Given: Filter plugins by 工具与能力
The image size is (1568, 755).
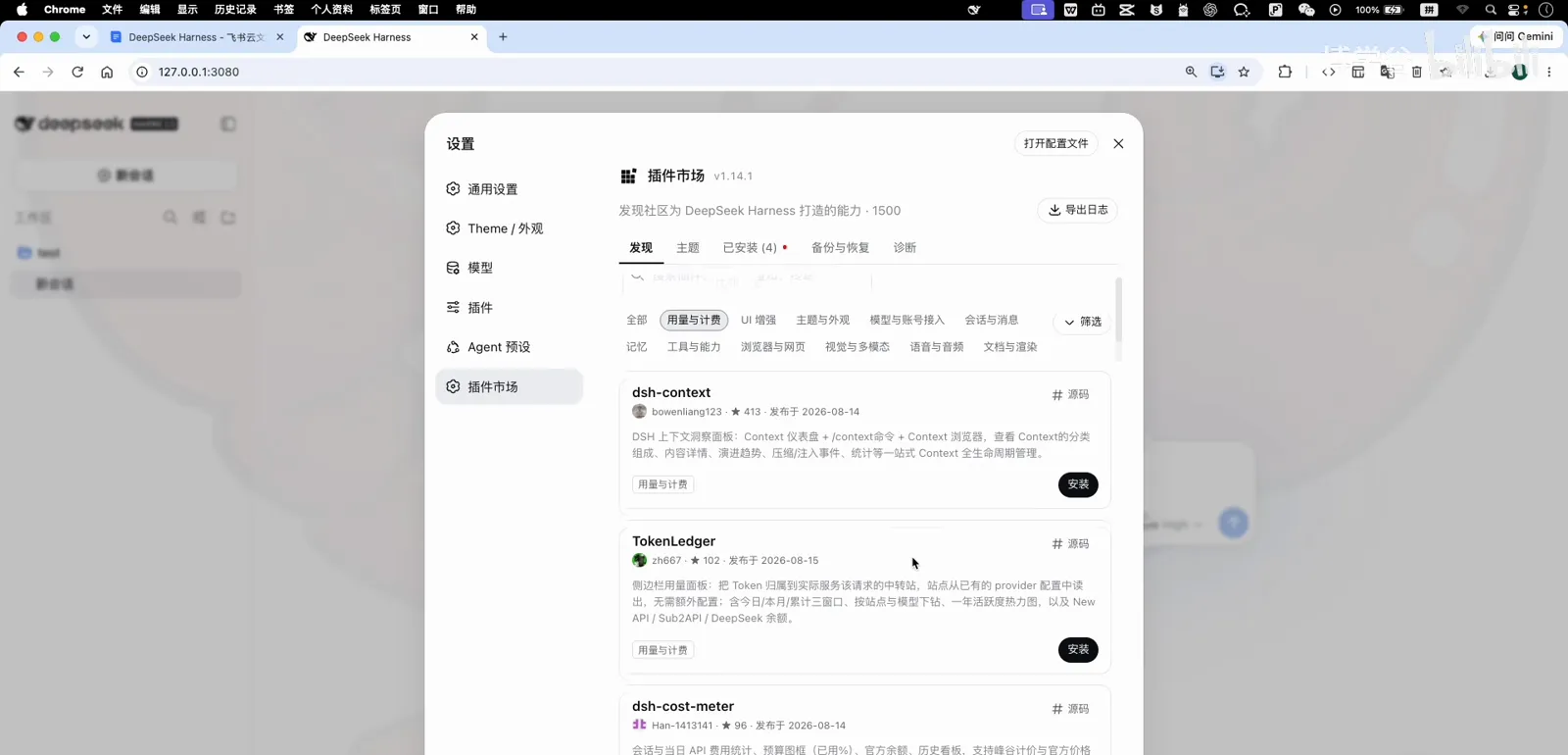Looking at the screenshot, I should [694, 347].
